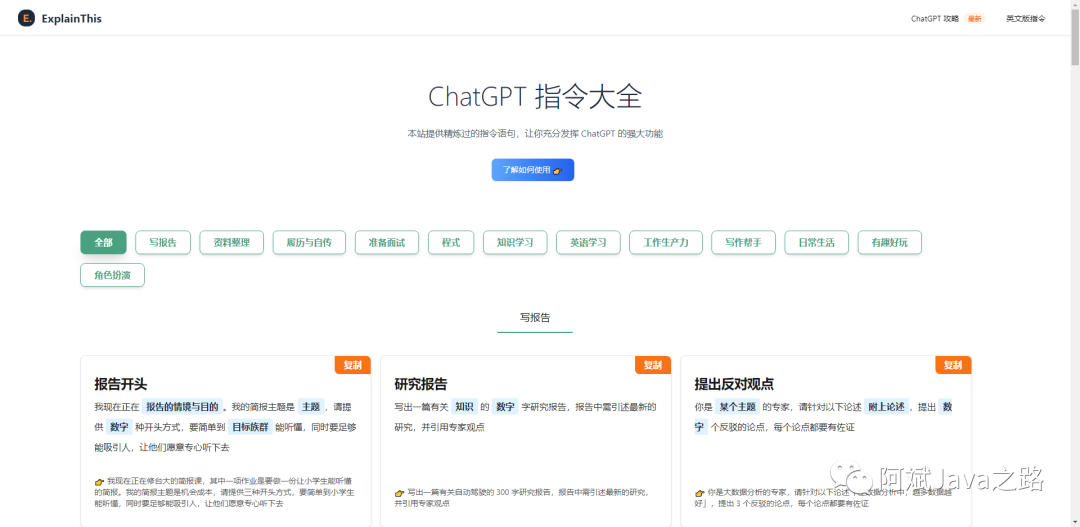
Task: Copy the 研究报告 prompt with 复制
Action: tap(652, 365)
